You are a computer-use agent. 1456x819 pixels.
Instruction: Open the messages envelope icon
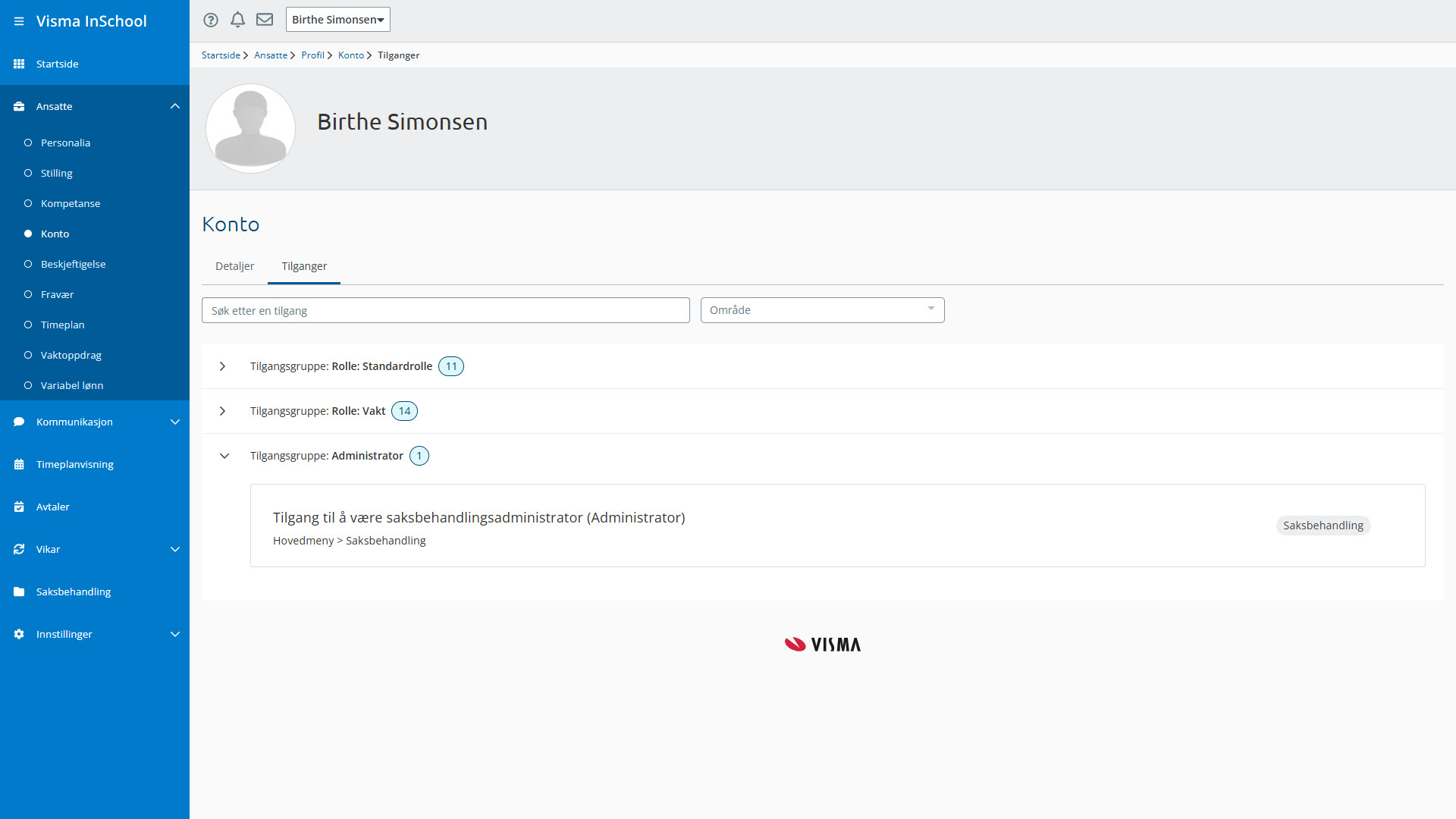point(265,20)
